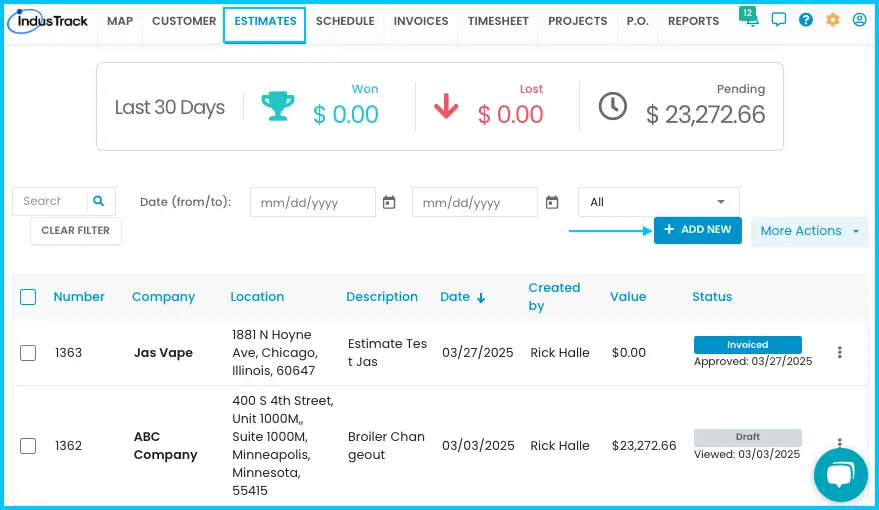Go to the P.O. tab
879x510 pixels.
pos(637,21)
